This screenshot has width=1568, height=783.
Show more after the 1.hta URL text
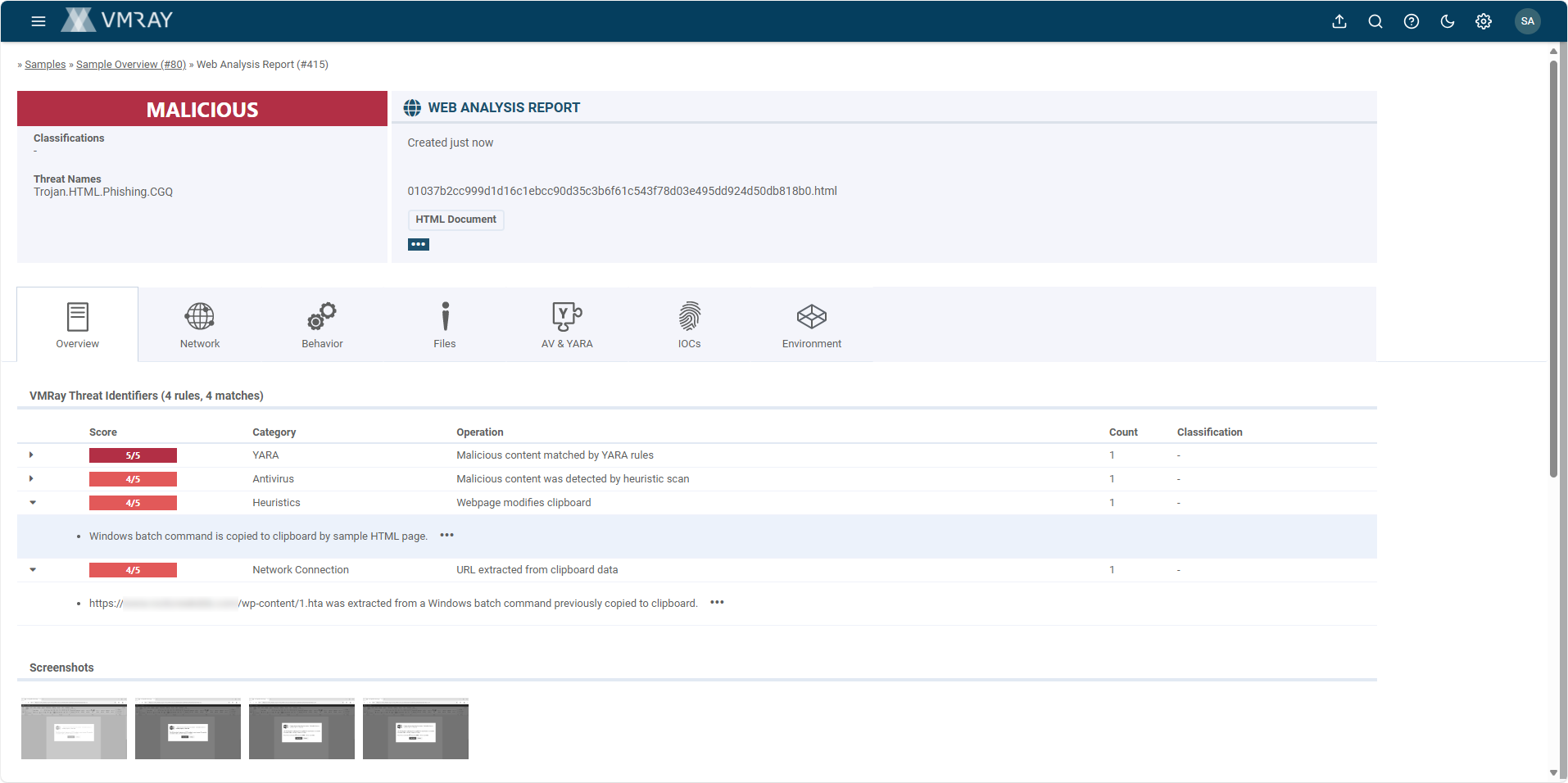(717, 603)
